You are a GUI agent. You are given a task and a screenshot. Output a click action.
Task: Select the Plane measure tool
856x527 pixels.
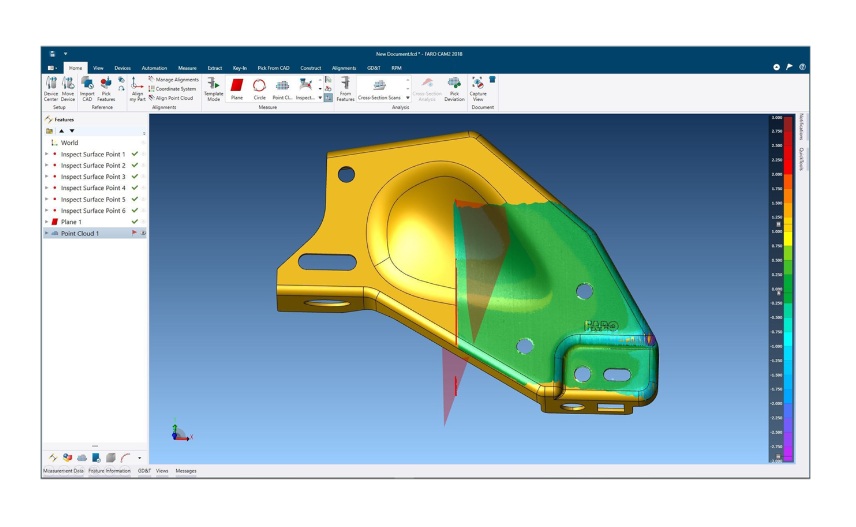(237, 88)
